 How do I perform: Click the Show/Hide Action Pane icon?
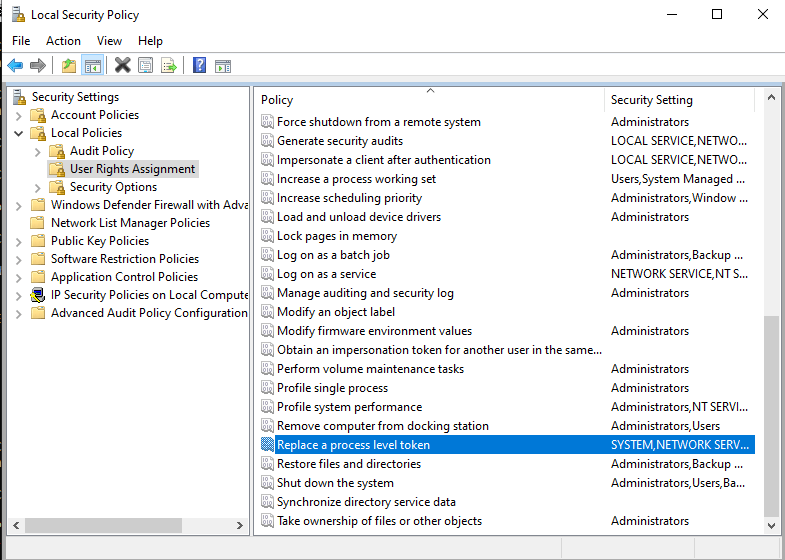pyautogui.click(x=223, y=66)
